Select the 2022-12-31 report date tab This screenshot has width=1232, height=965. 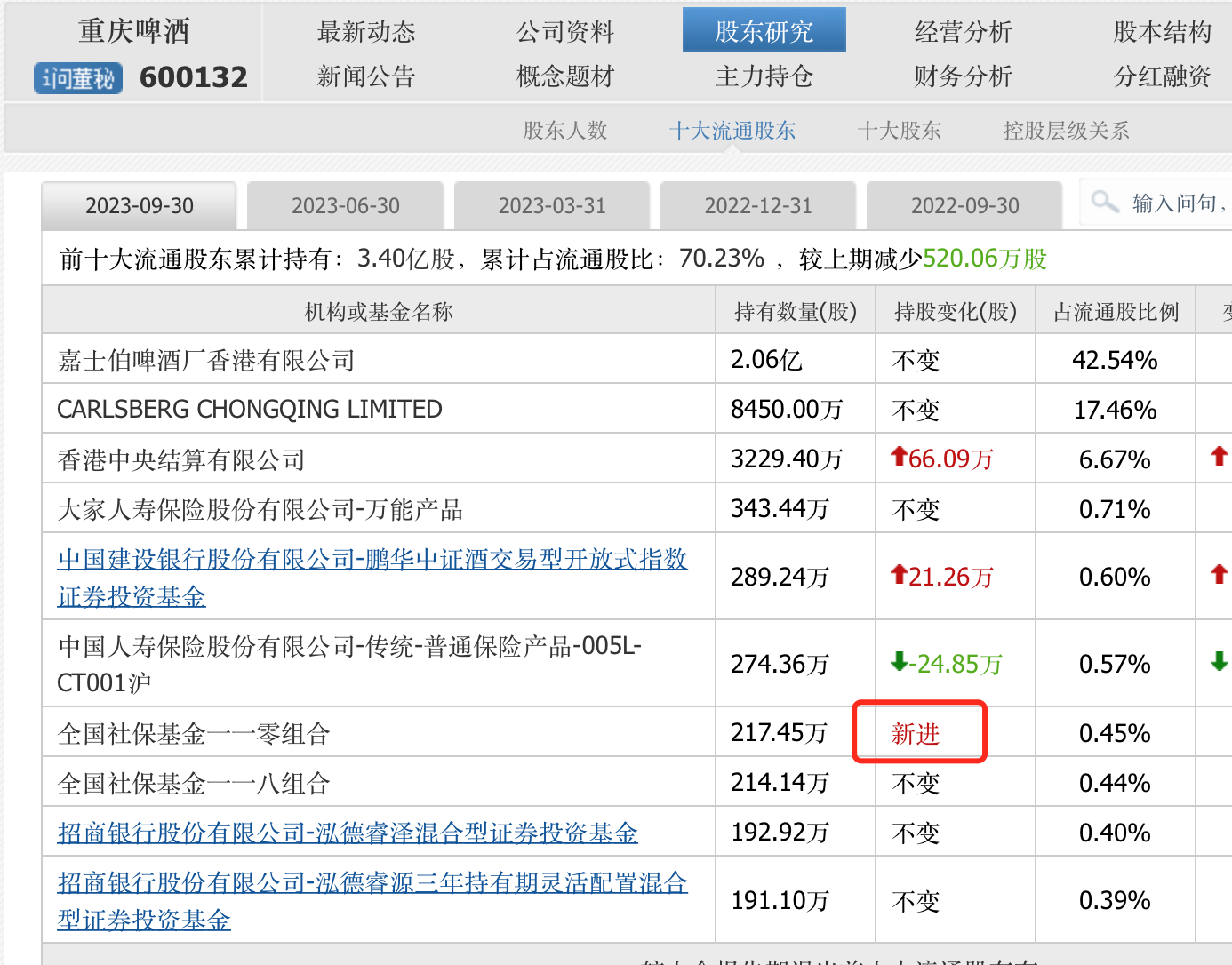pos(758,206)
